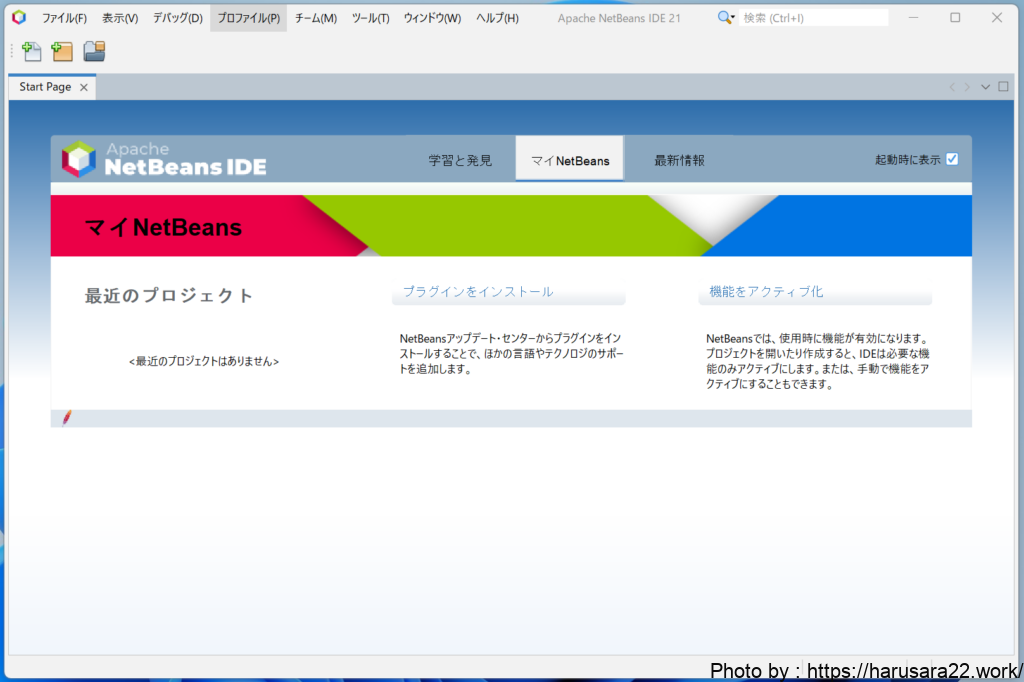Open the ファイル(F) menu
The width and height of the screenshot is (1024, 682).
click(64, 18)
